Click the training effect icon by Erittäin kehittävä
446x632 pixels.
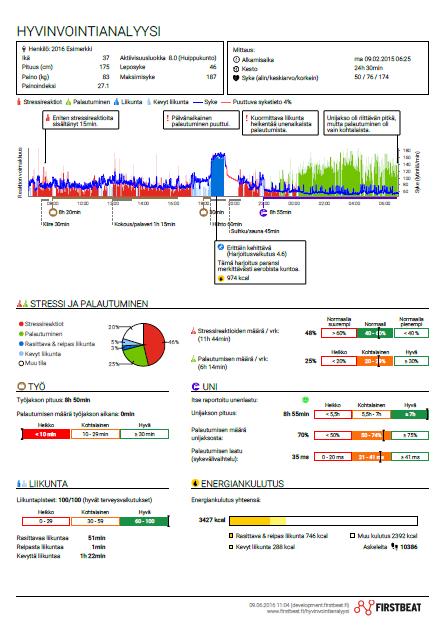[221, 247]
